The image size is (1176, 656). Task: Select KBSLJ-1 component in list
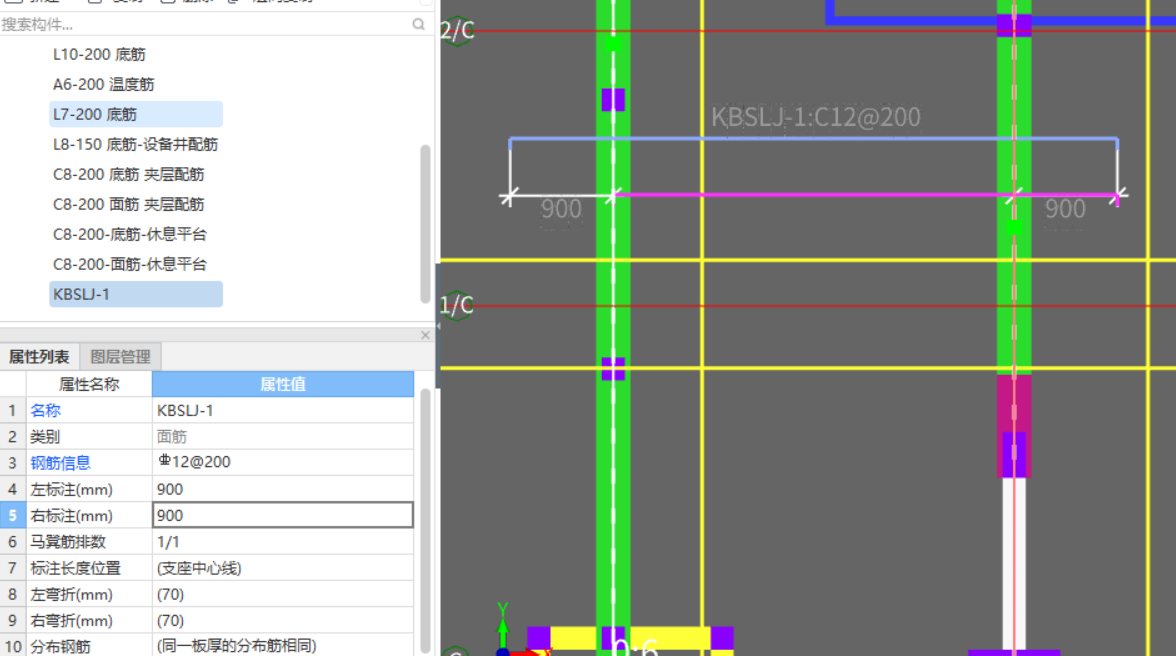point(136,294)
